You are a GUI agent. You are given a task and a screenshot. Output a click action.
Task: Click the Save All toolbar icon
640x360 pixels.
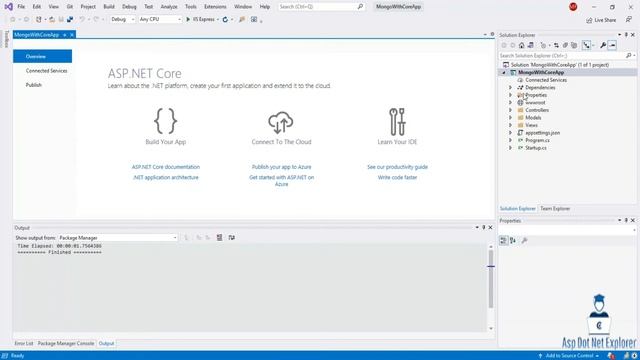point(70,19)
